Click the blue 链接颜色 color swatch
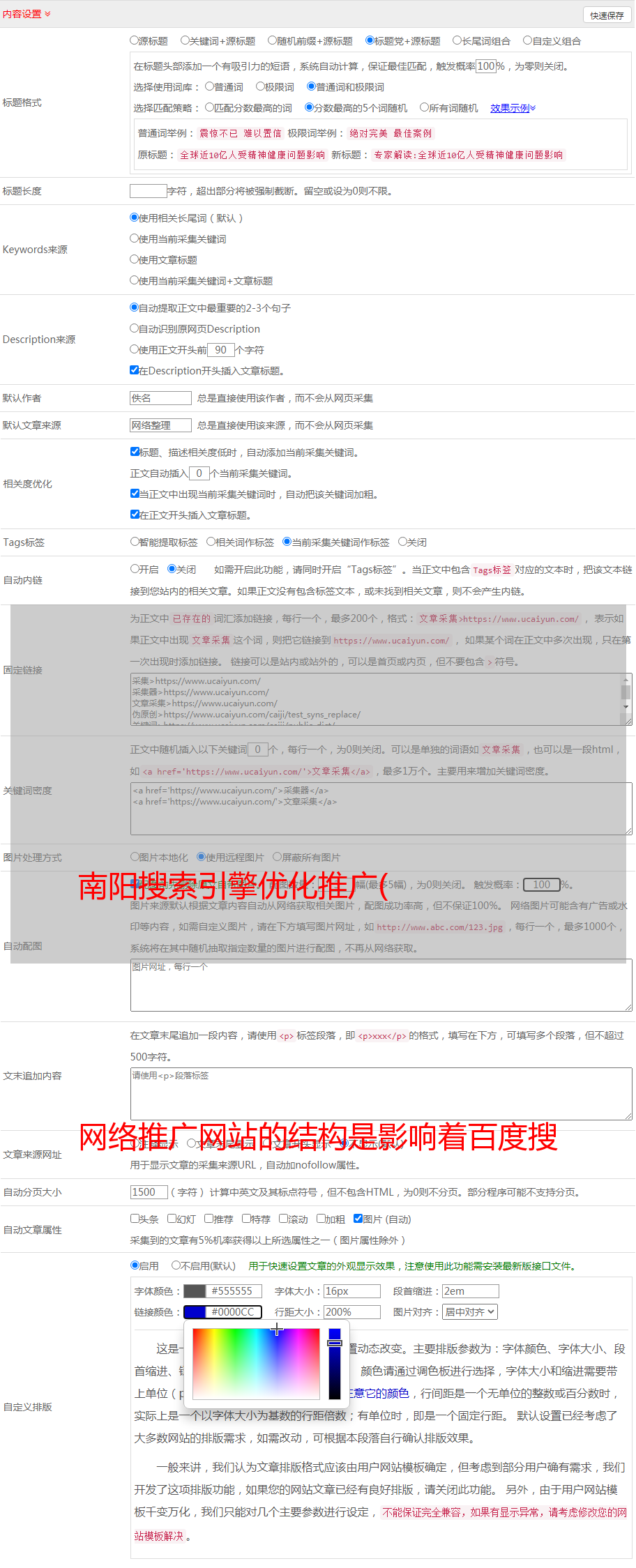The width and height of the screenshot is (636, 1568). point(195,1312)
